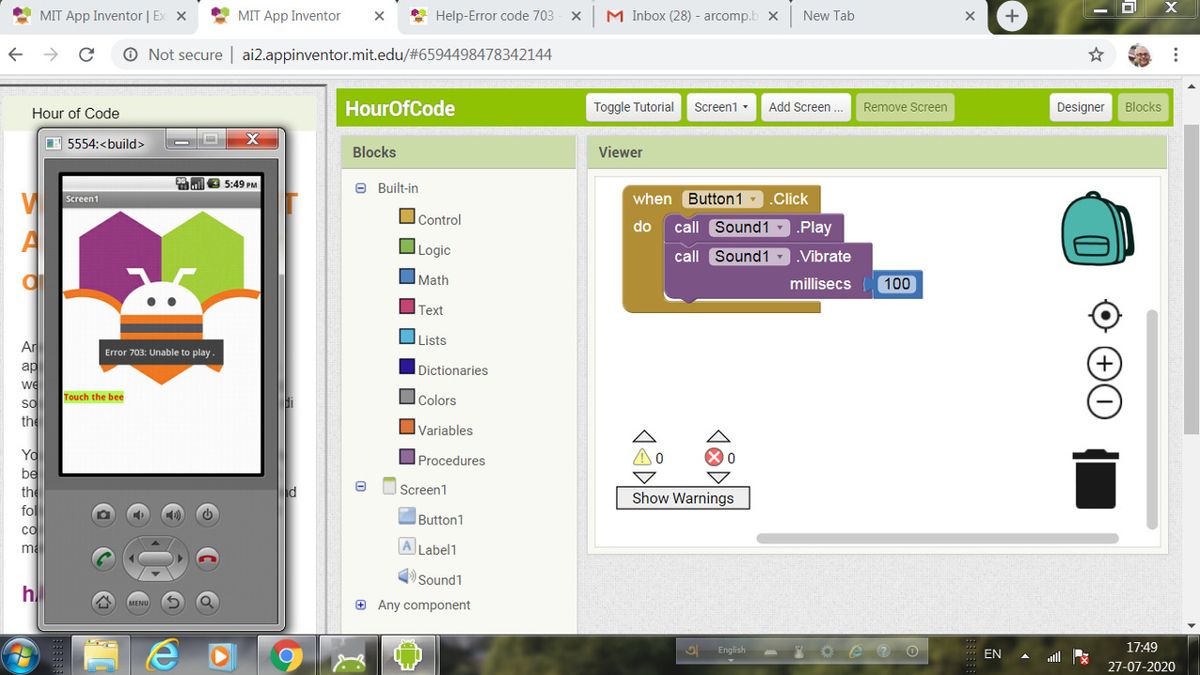Click Show Warnings below the counters
The image size is (1200, 675).
(682, 497)
